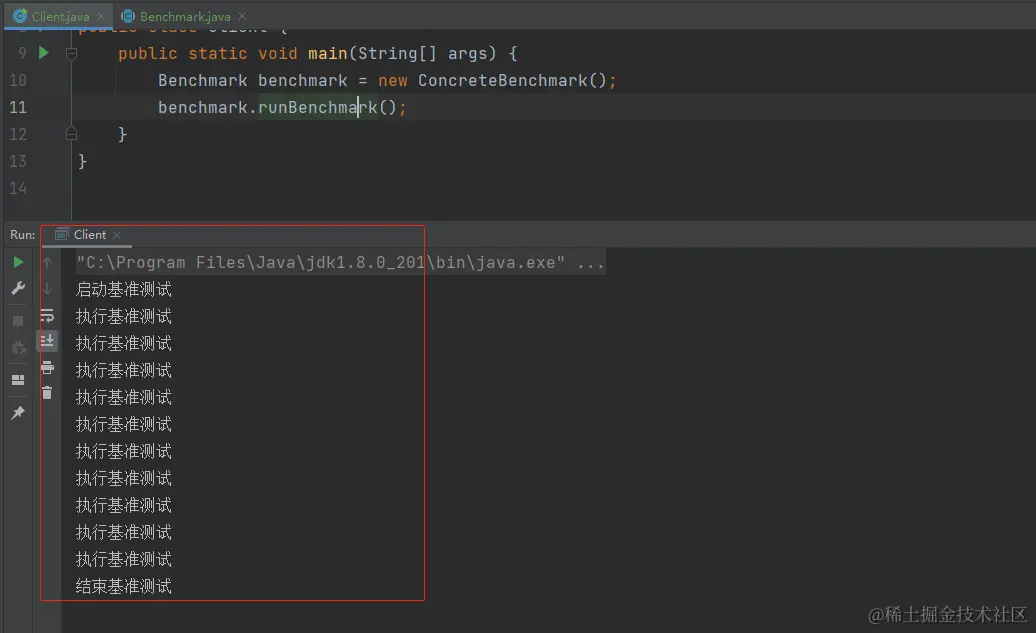The height and width of the screenshot is (633, 1036).
Task: Click the print console icon
Action: [x=47, y=367]
